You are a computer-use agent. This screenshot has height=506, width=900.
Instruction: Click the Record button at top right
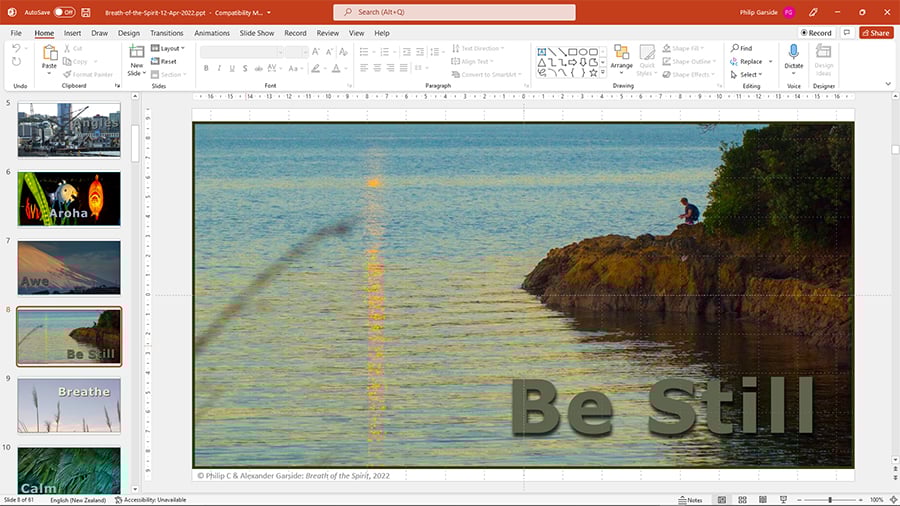pos(816,33)
